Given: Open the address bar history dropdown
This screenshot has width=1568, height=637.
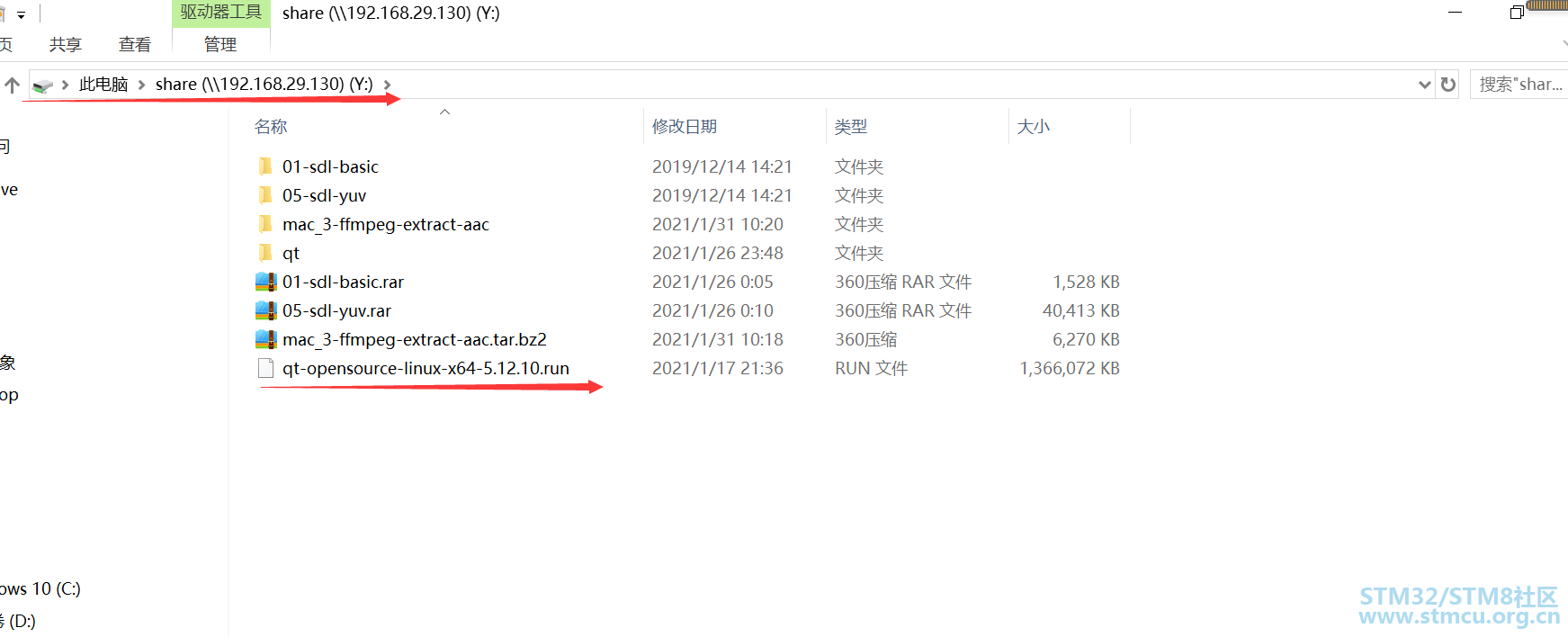Looking at the screenshot, I should (1424, 85).
